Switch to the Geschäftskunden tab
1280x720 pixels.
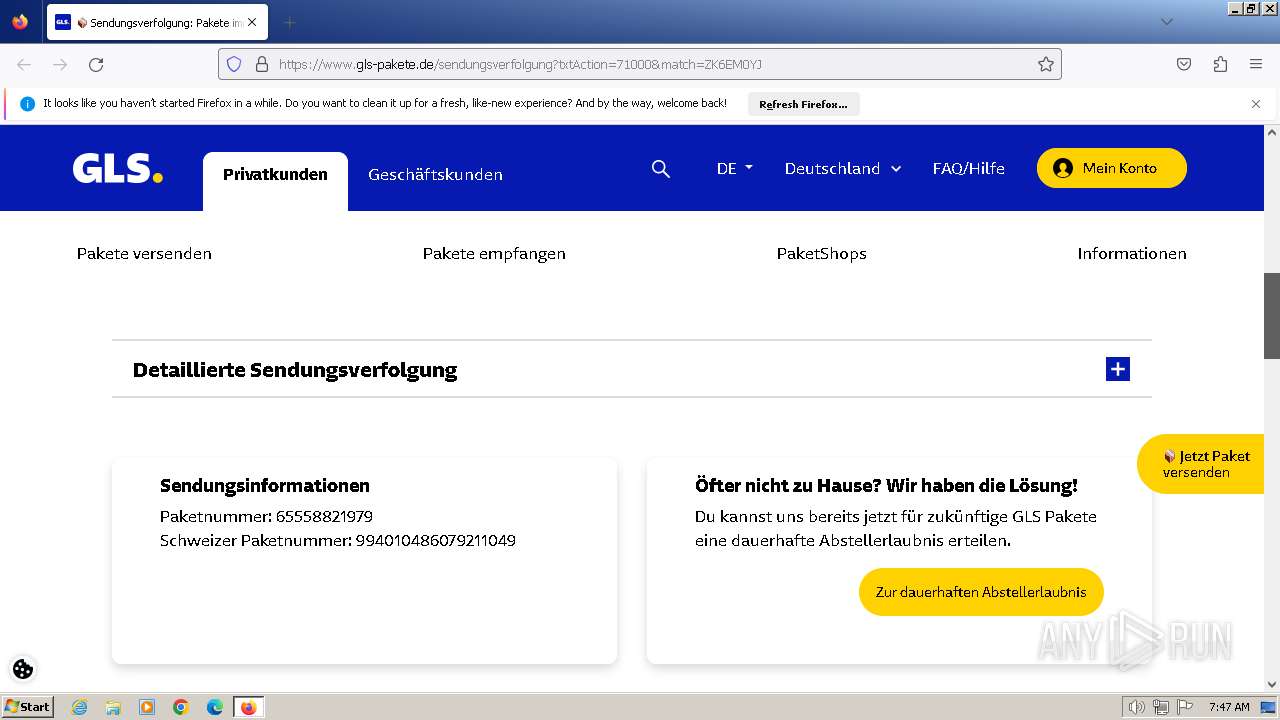coord(435,175)
